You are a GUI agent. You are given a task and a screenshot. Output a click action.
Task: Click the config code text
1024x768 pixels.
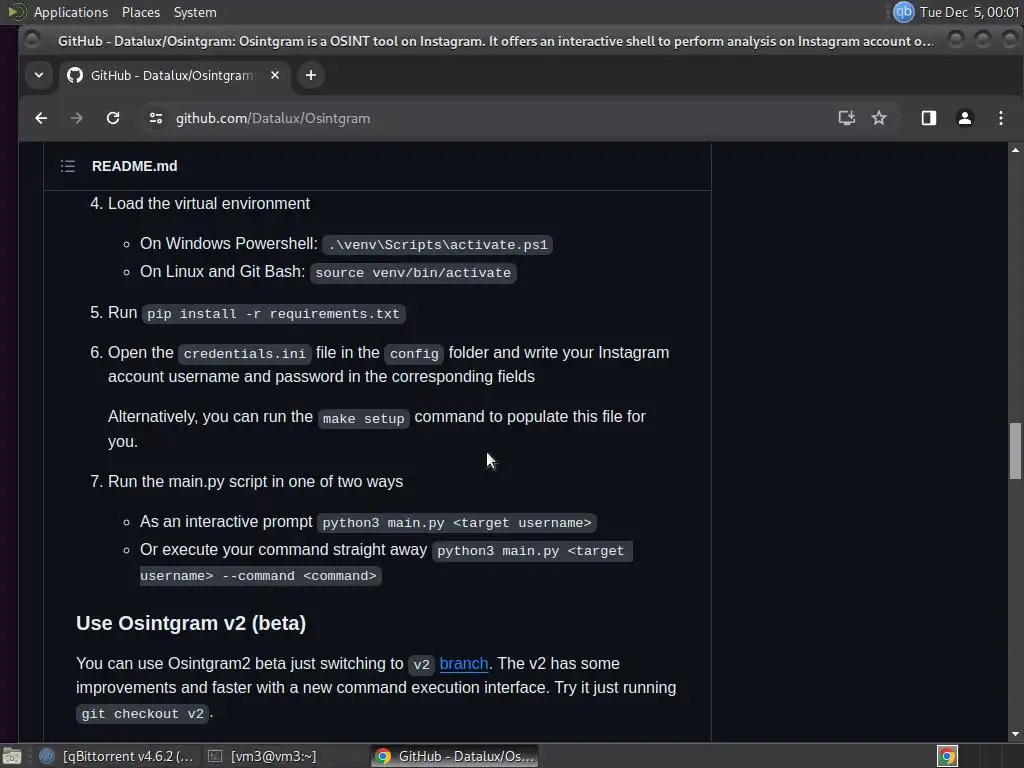tap(414, 353)
